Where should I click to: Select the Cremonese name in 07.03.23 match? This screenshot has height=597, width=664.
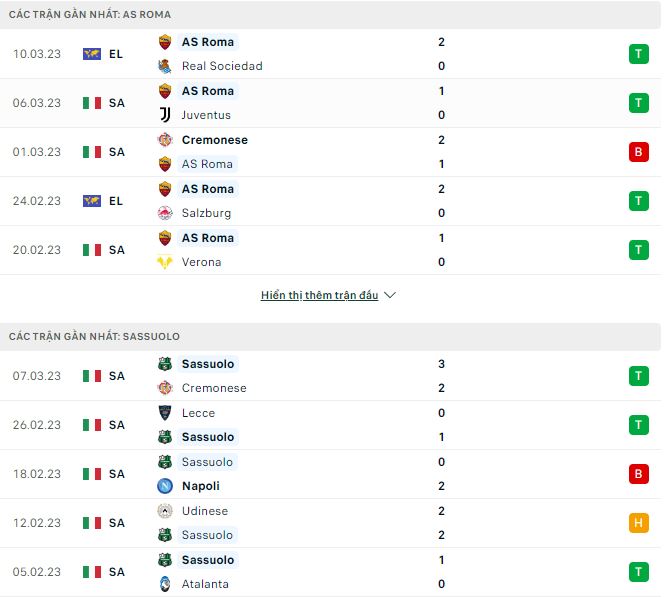pos(214,388)
